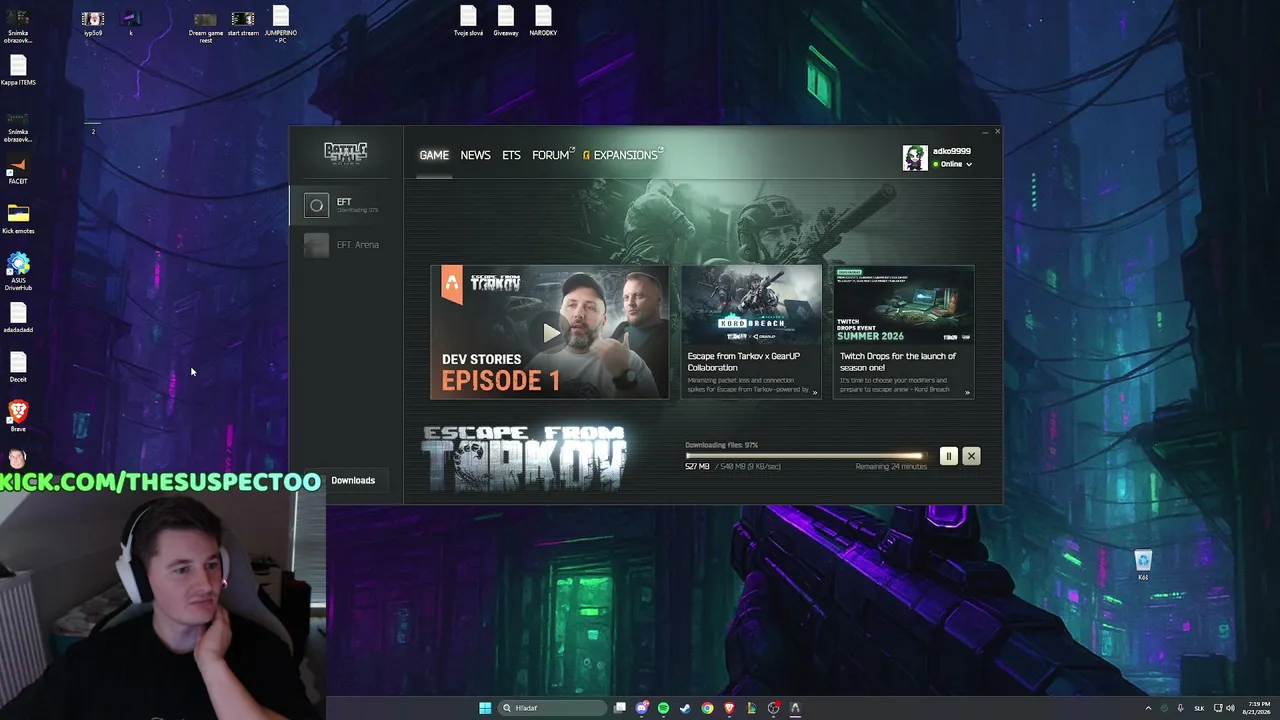Select the adadadadd desktop file
1280x720 pixels.
point(18,319)
